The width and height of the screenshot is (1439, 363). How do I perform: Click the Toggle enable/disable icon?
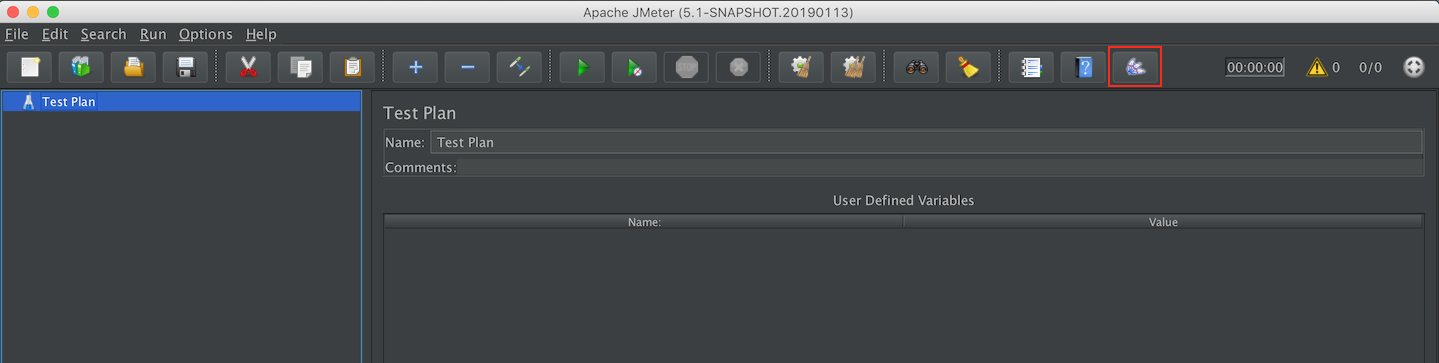click(x=520, y=67)
